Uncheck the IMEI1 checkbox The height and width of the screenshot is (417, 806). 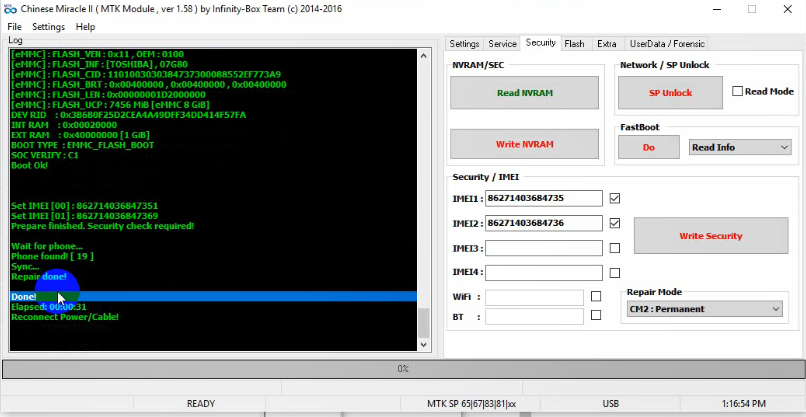[614, 198]
